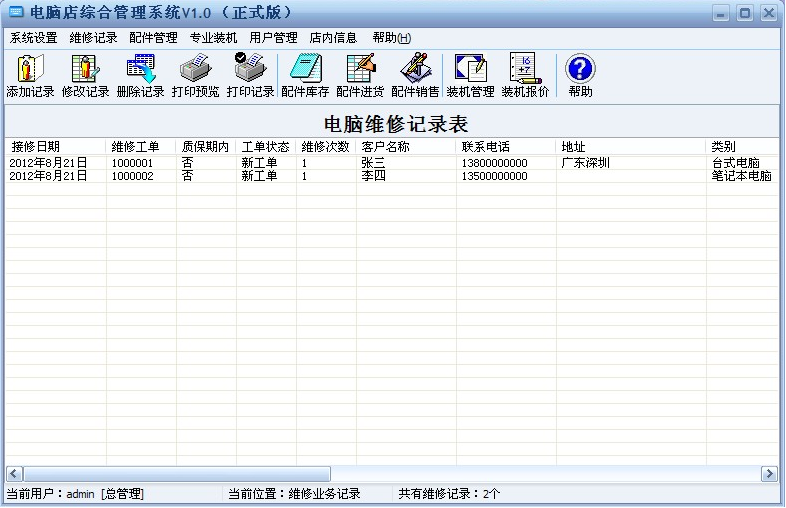Open 打印预览 print preview
This screenshot has height=508, width=786.
tap(195, 76)
